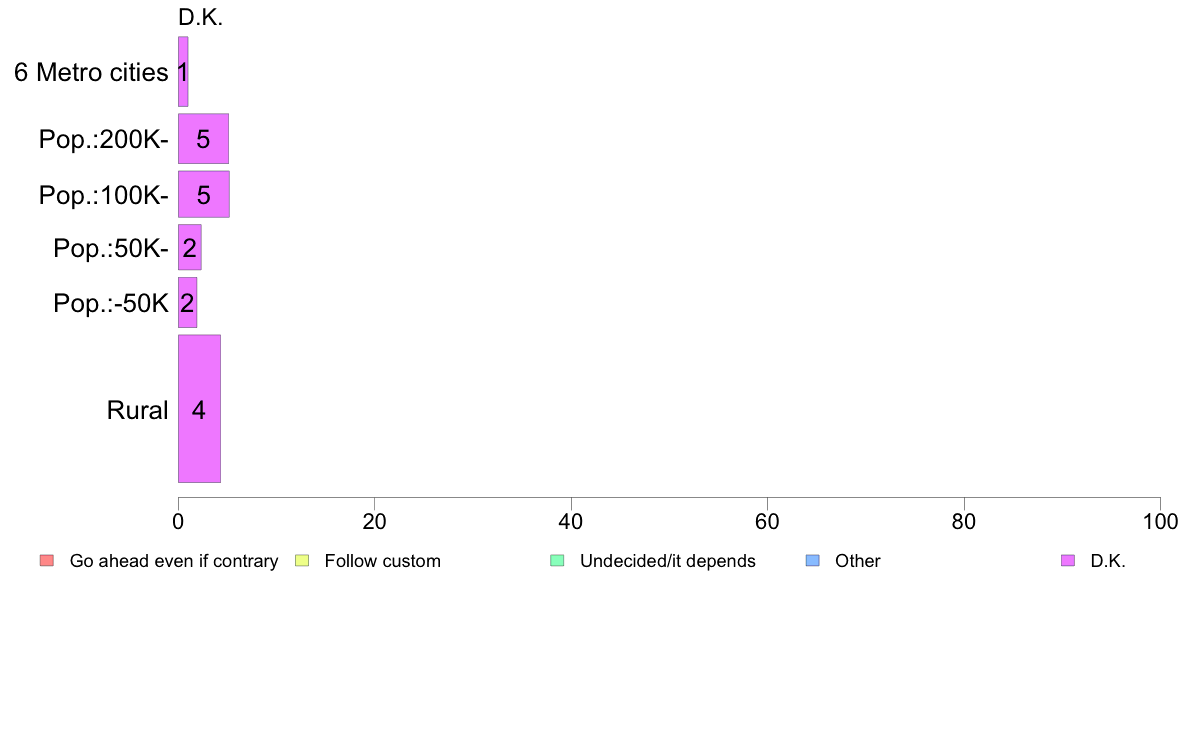Click the red Go ahead even if contrary swatch
The width and height of the screenshot is (1188, 736).
click(47, 561)
